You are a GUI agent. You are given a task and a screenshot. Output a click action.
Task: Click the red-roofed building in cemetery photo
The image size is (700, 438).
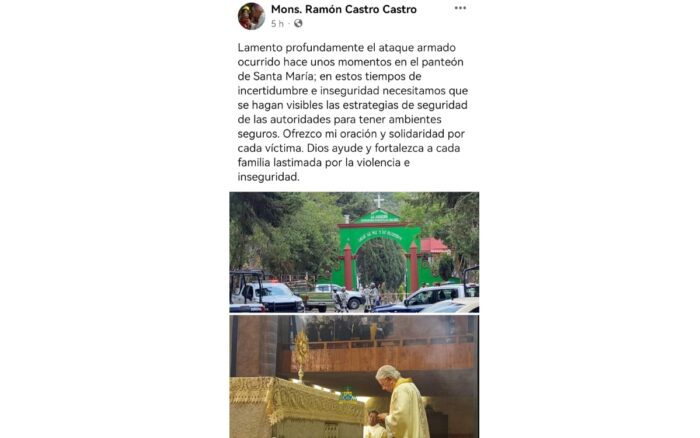point(434,246)
